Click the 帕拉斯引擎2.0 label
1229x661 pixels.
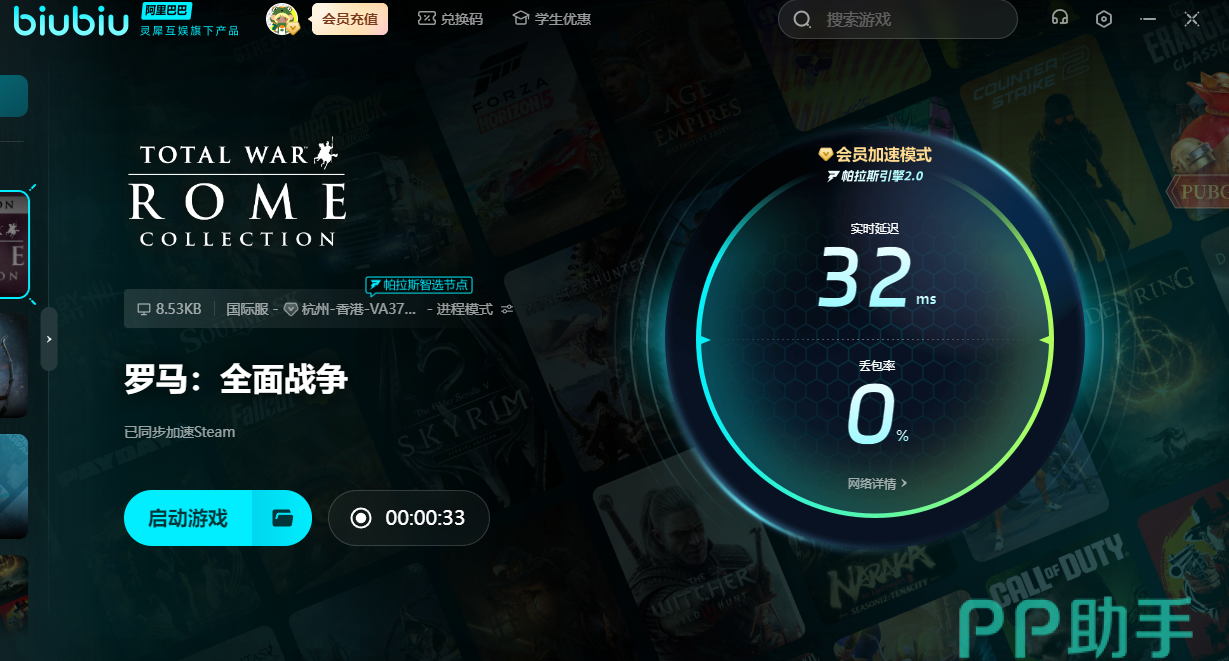coord(875,176)
